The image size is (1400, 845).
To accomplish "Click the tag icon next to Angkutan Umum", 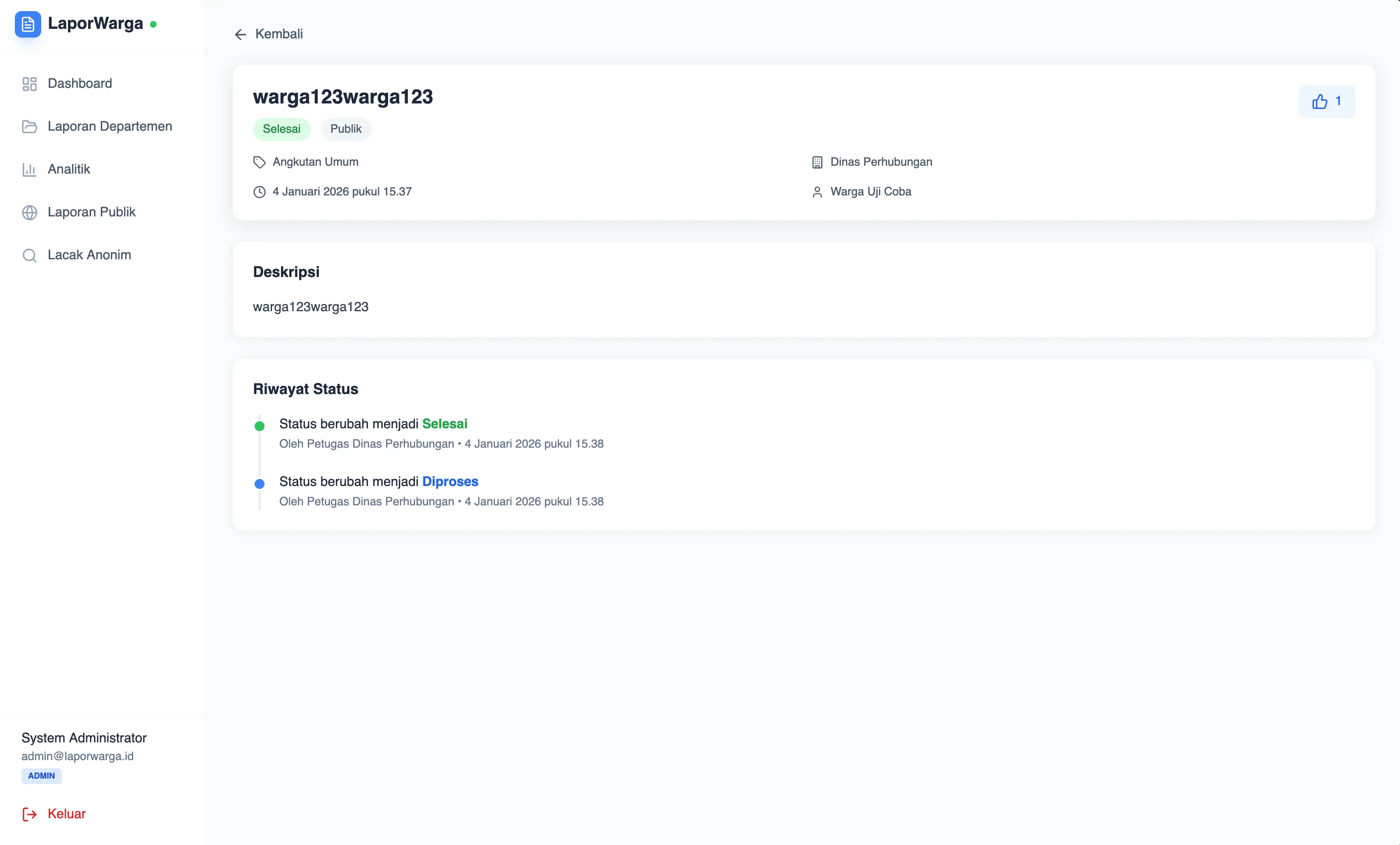I will click(x=259, y=162).
